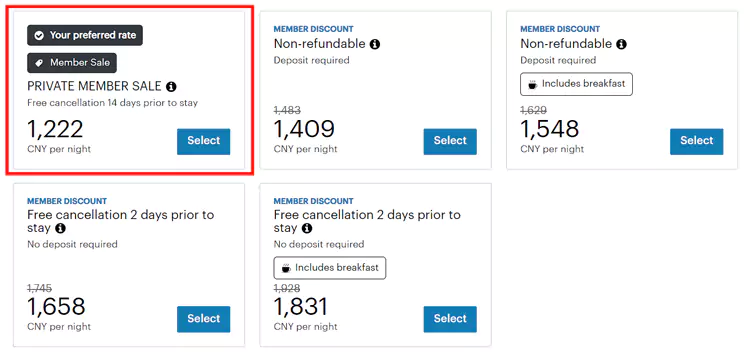The height and width of the screenshot is (360, 750).
Task: Click Includes breakfast tag on 1,831 rate
Action: (330, 268)
